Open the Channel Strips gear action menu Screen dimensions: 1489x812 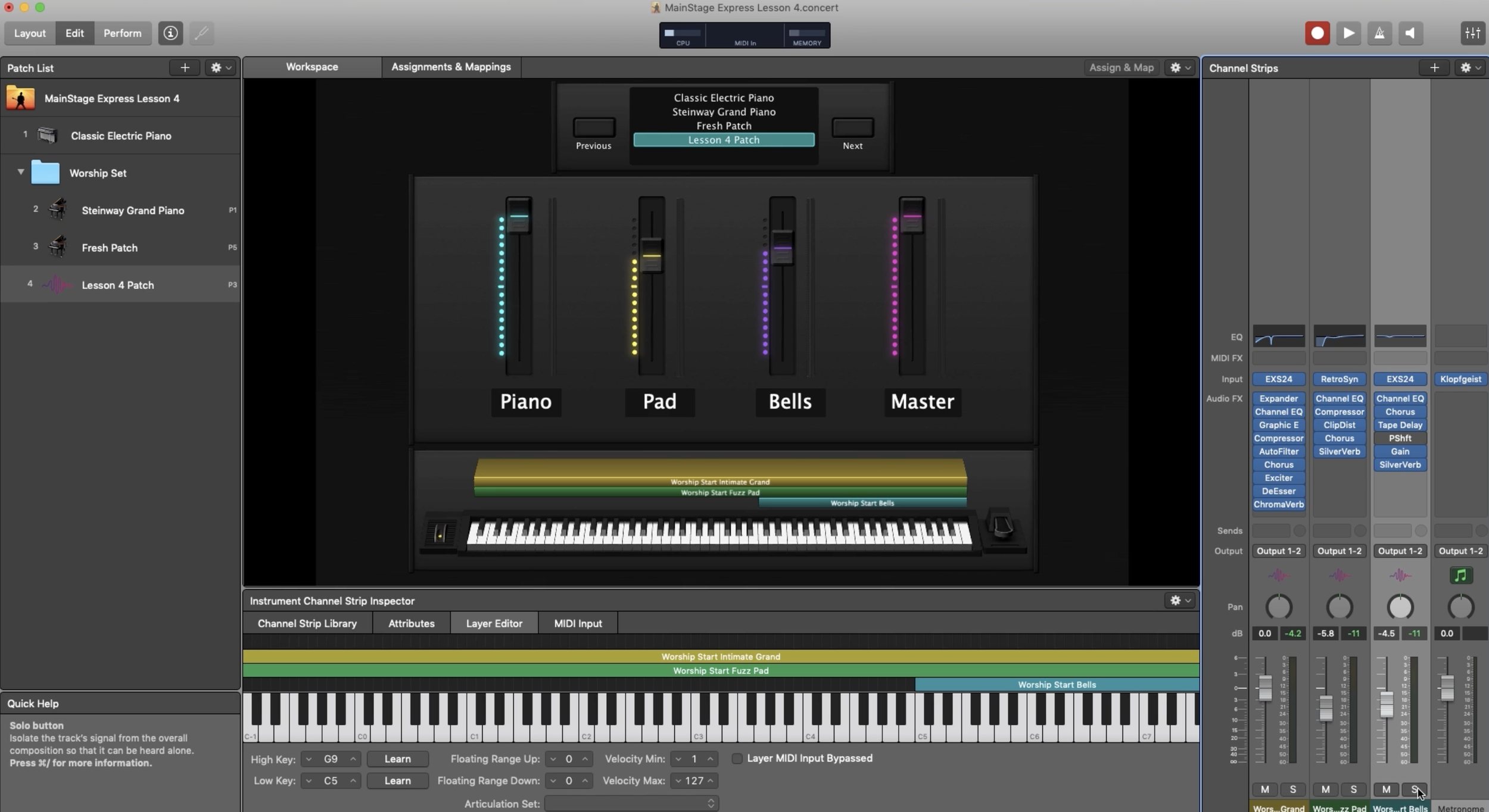point(1470,68)
